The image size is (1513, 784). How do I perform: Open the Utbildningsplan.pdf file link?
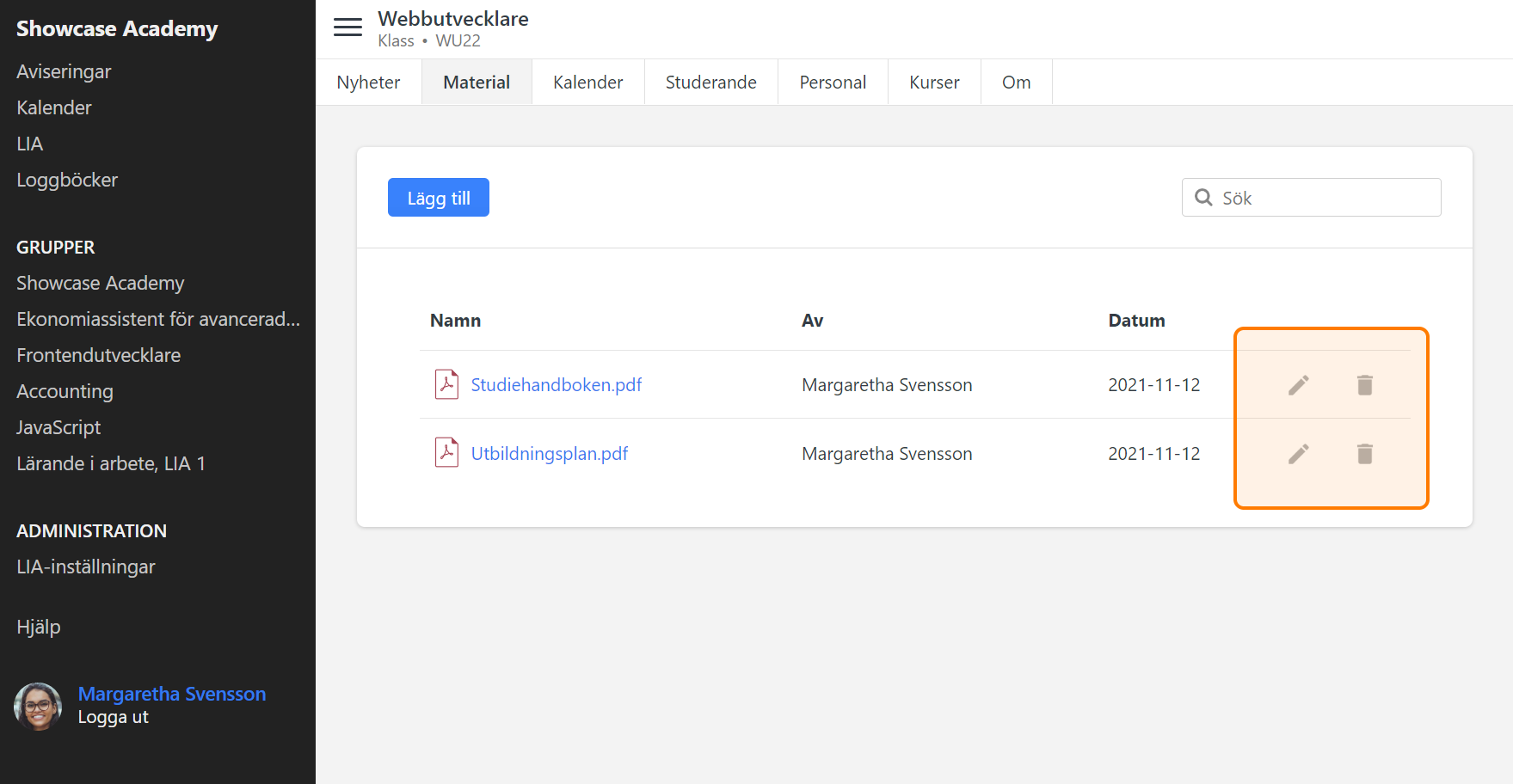549,454
